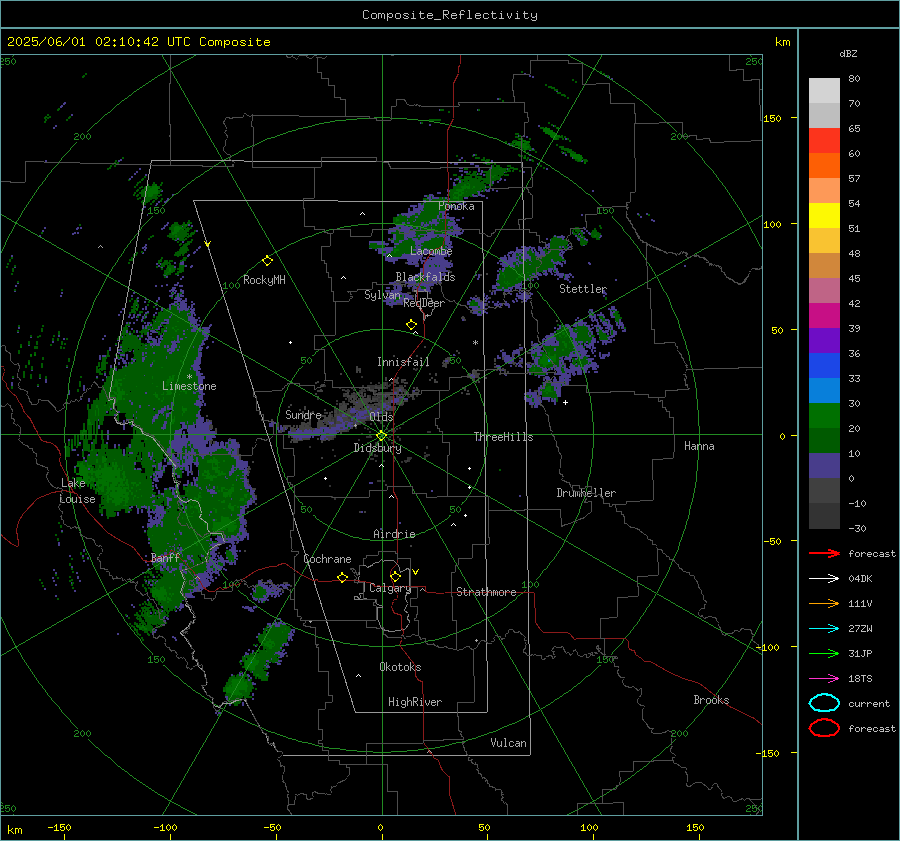The width and height of the screenshot is (900, 841).
Task: Click the 04DK legend label
Action: [860, 579]
